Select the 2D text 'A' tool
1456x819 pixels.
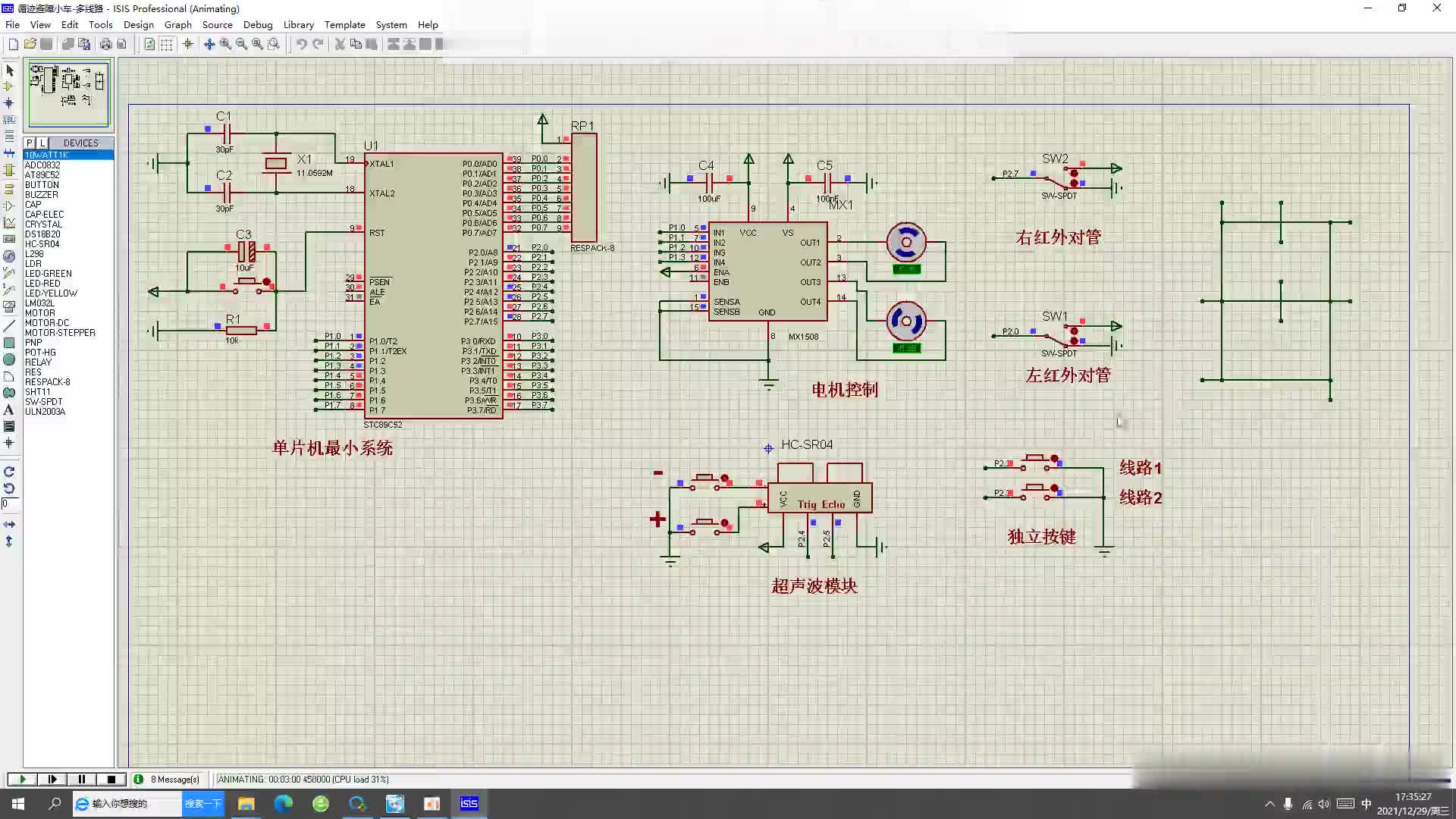point(9,409)
